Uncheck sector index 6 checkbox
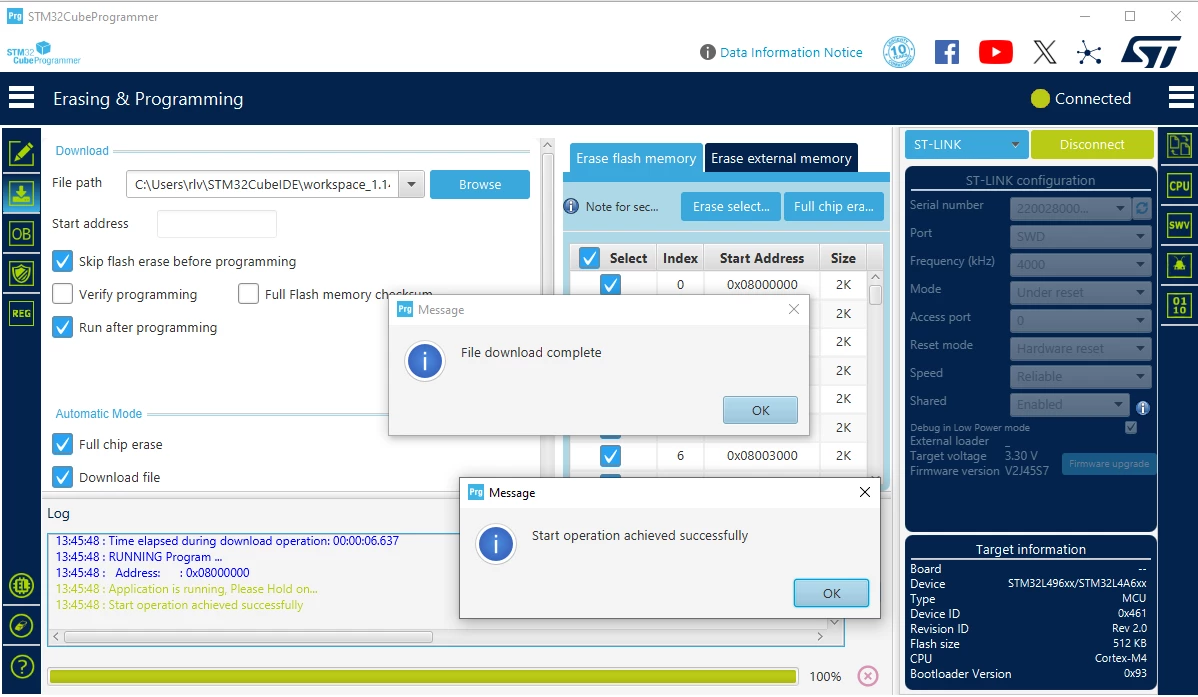Screen dimensions: 1198x697 pos(610,456)
